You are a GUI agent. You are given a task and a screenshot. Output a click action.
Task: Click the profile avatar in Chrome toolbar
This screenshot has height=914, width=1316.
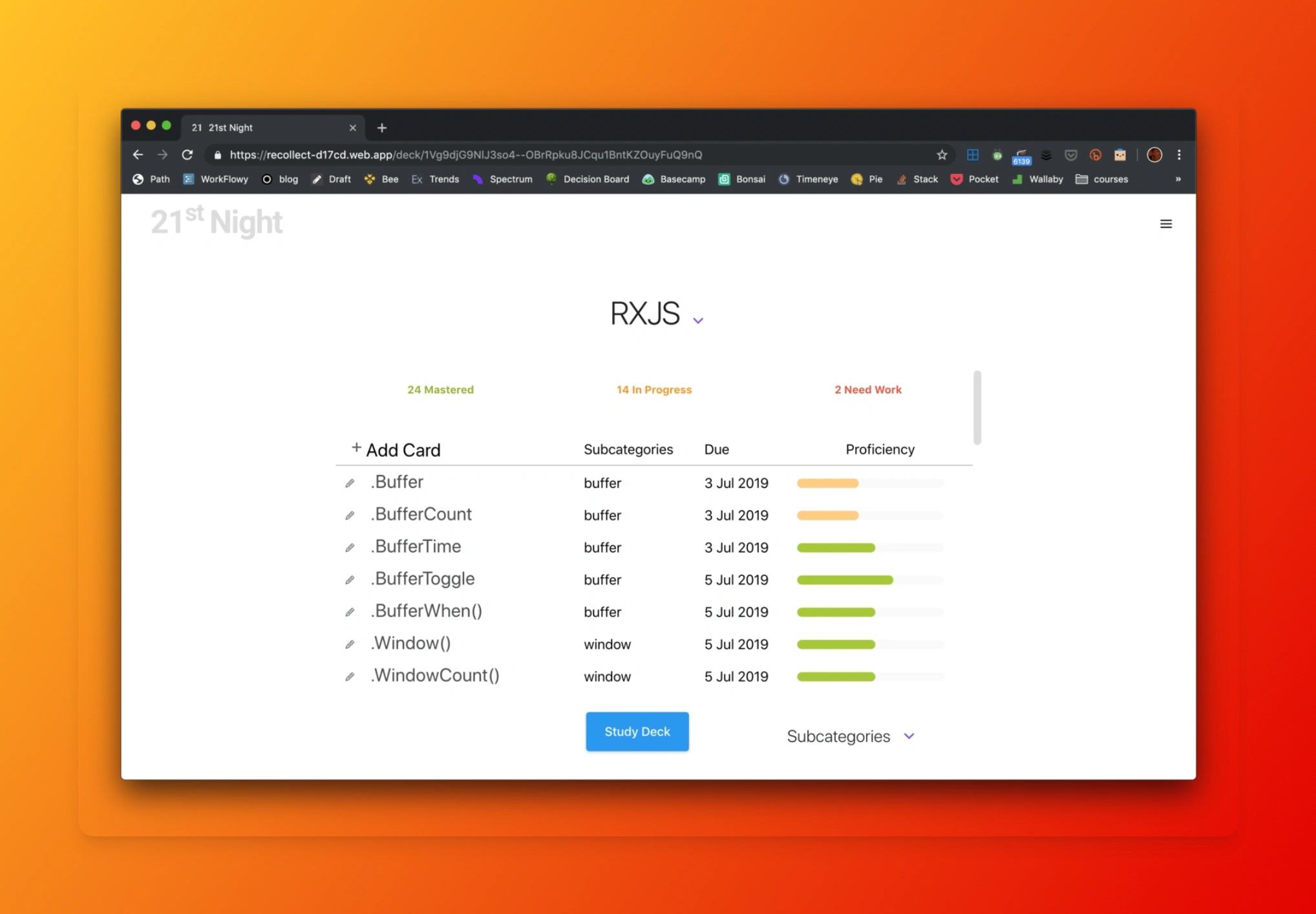click(x=1154, y=154)
